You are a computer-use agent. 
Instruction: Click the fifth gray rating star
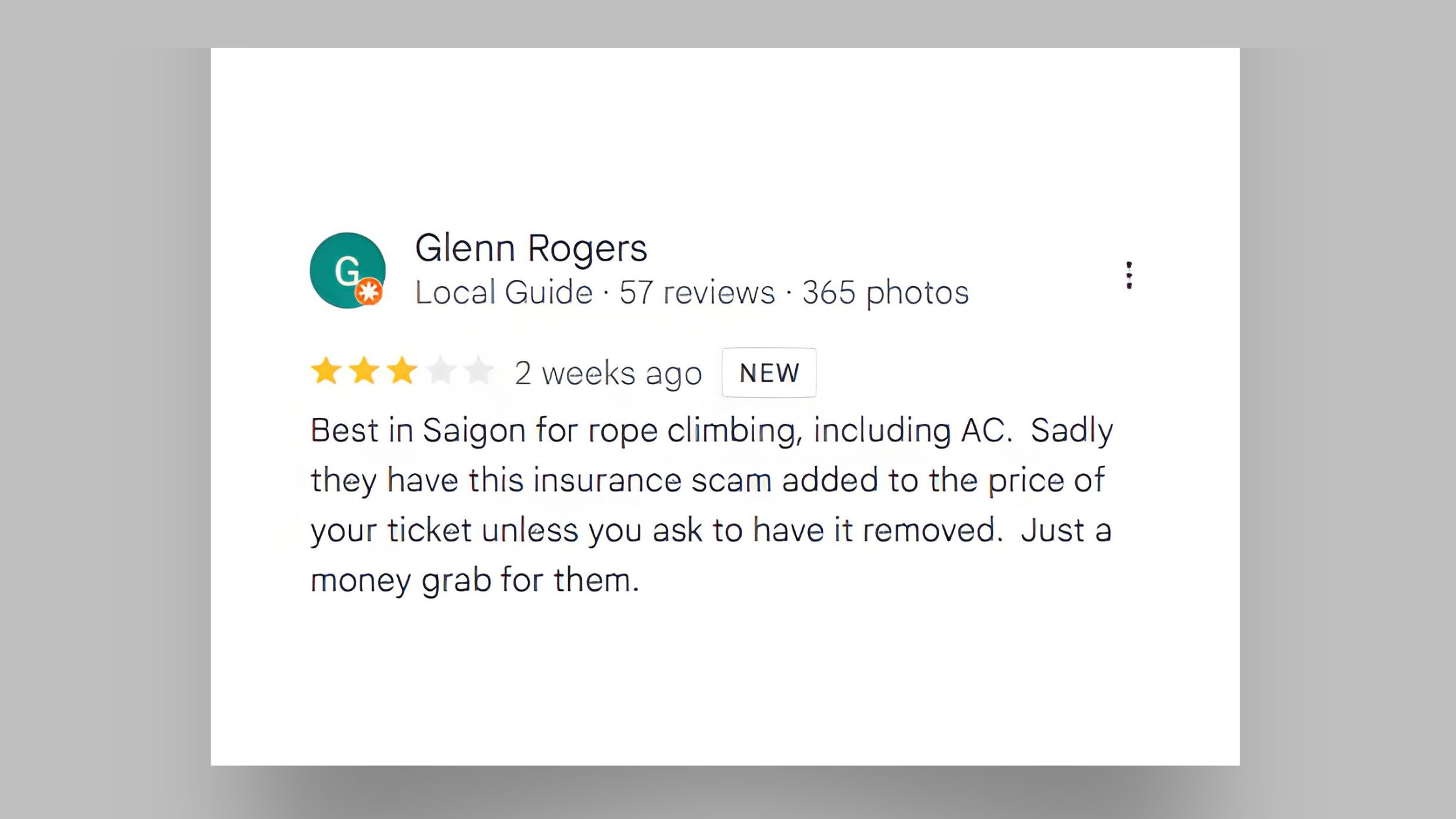[x=479, y=372]
